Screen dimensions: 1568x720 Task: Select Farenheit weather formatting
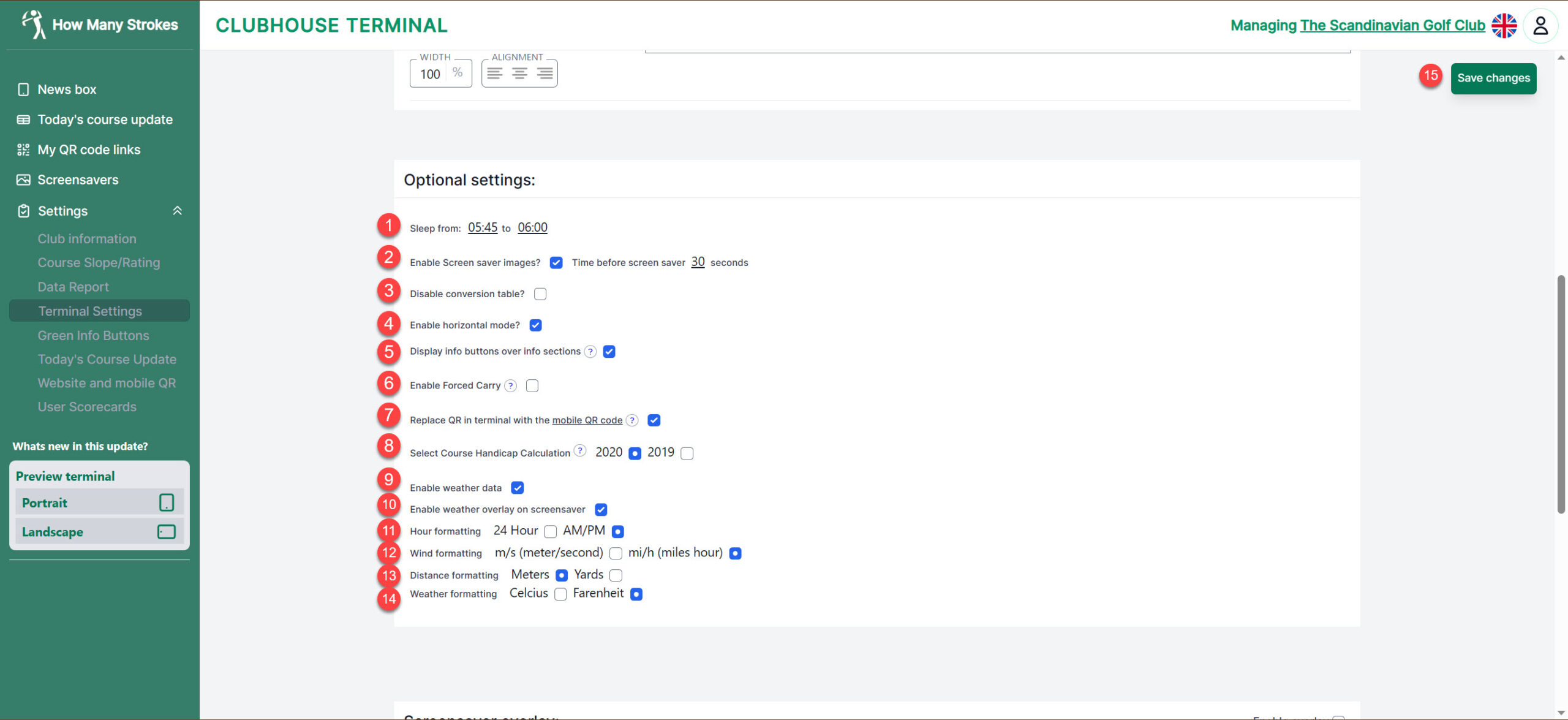[x=636, y=594]
